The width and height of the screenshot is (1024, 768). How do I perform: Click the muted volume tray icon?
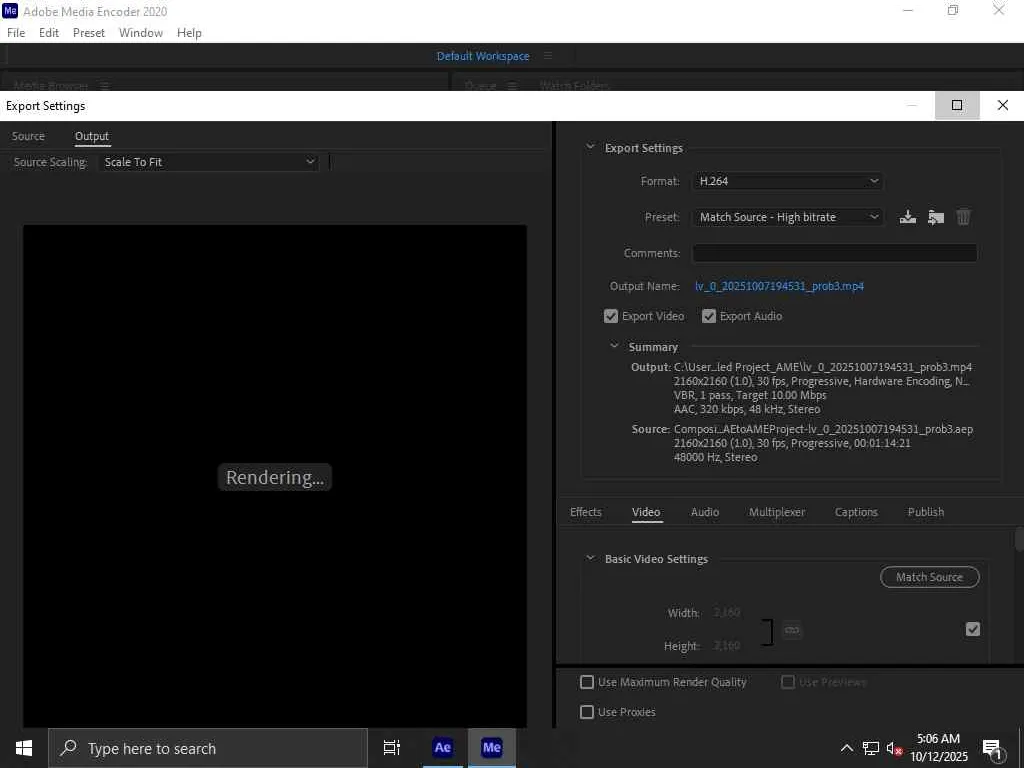(893, 748)
